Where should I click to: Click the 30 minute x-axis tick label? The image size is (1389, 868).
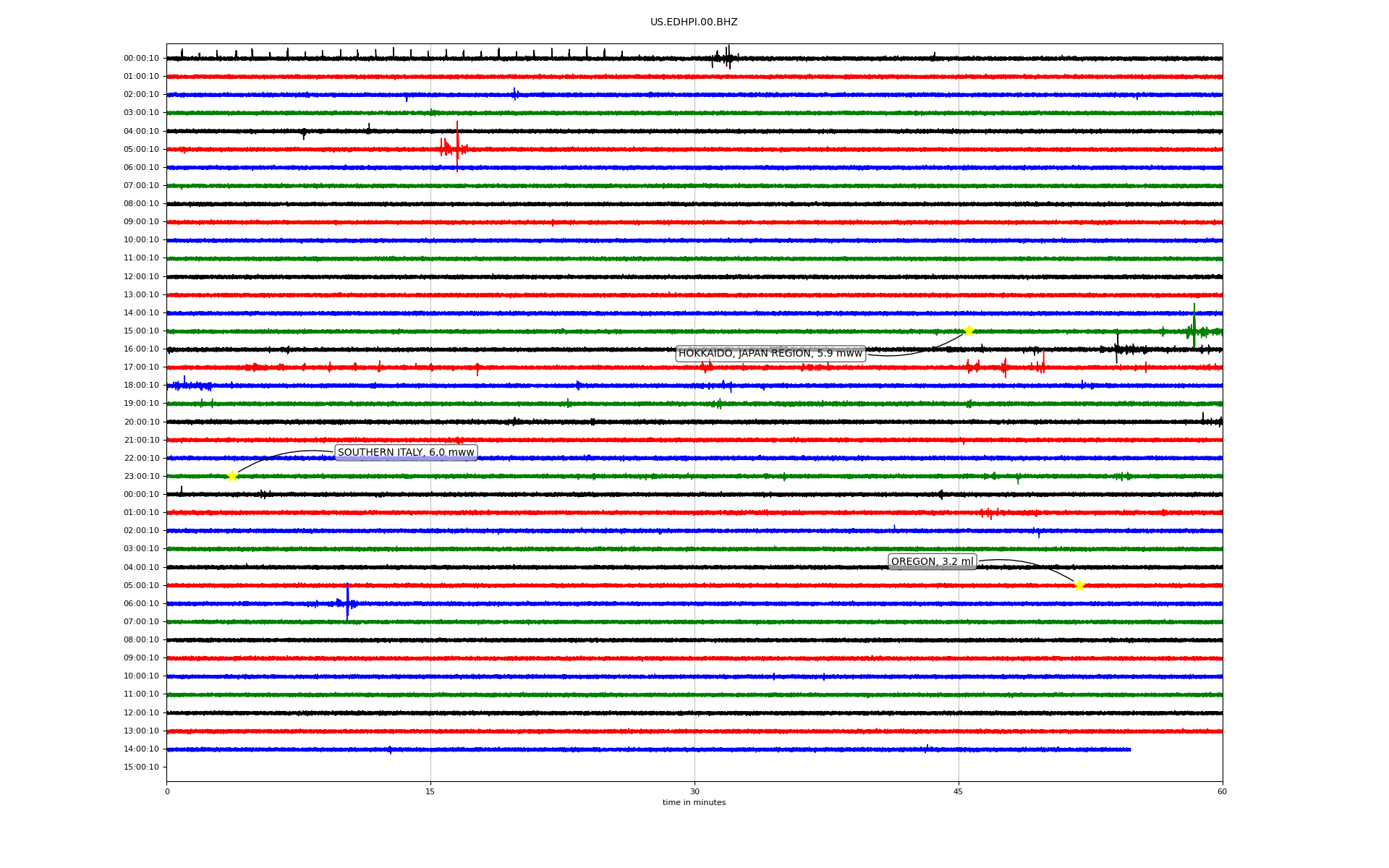[x=694, y=791]
